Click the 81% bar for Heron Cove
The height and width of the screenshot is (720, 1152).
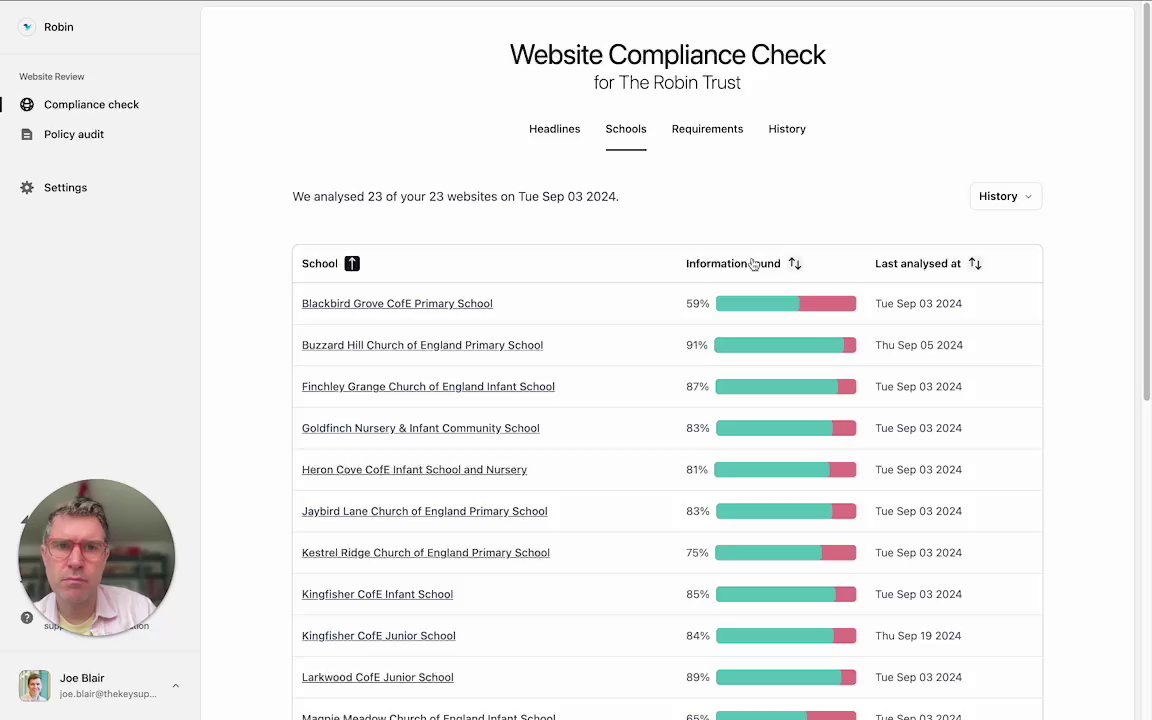coord(785,469)
